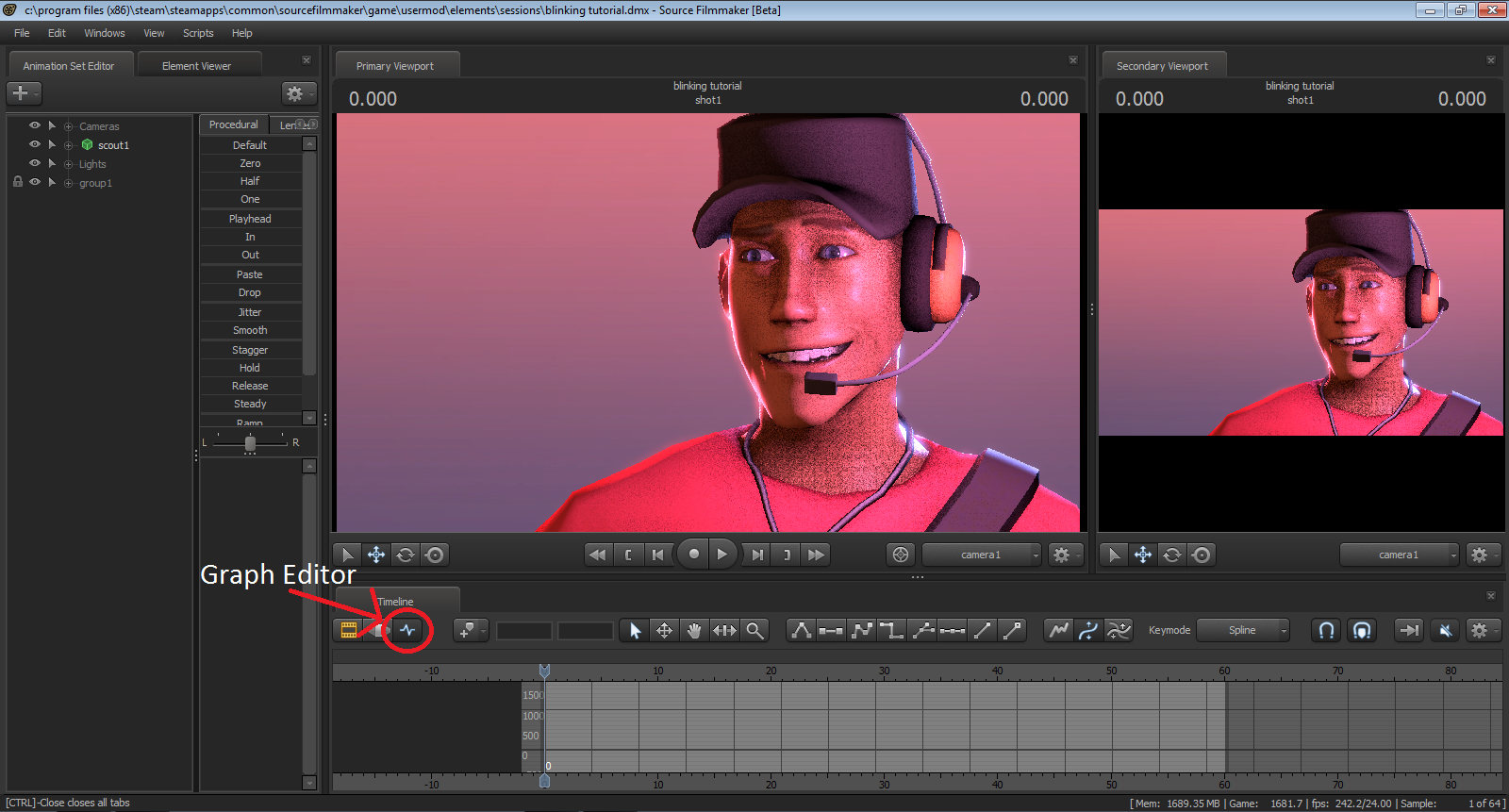Image resolution: width=1509 pixels, height=812 pixels.
Task: Click the record button in playback bar
Action: (x=693, y=555)
